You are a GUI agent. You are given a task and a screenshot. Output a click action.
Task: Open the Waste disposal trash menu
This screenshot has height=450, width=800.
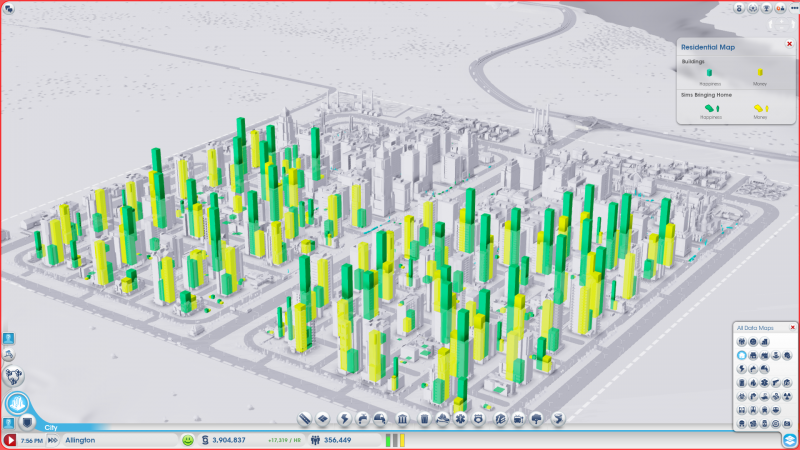click(423, 418)
